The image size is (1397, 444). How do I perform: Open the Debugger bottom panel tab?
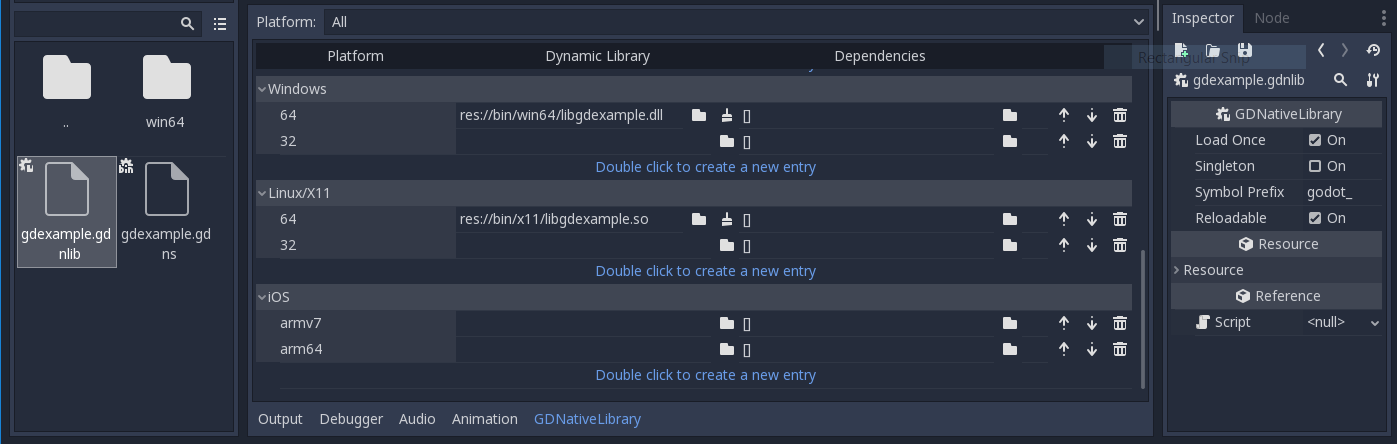pyautogui.click(x=351, y=419)
